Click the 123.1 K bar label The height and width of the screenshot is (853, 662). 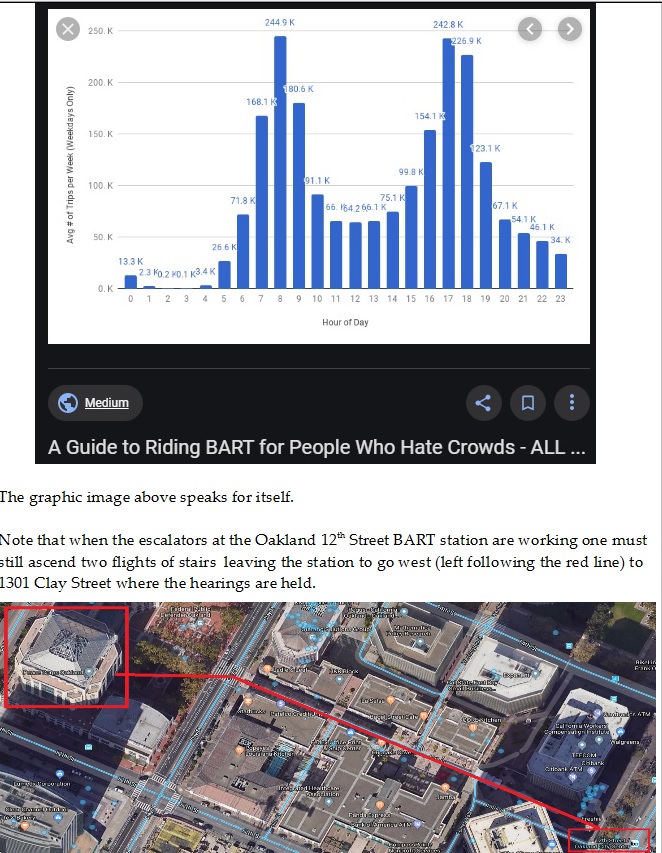[486, 148]
